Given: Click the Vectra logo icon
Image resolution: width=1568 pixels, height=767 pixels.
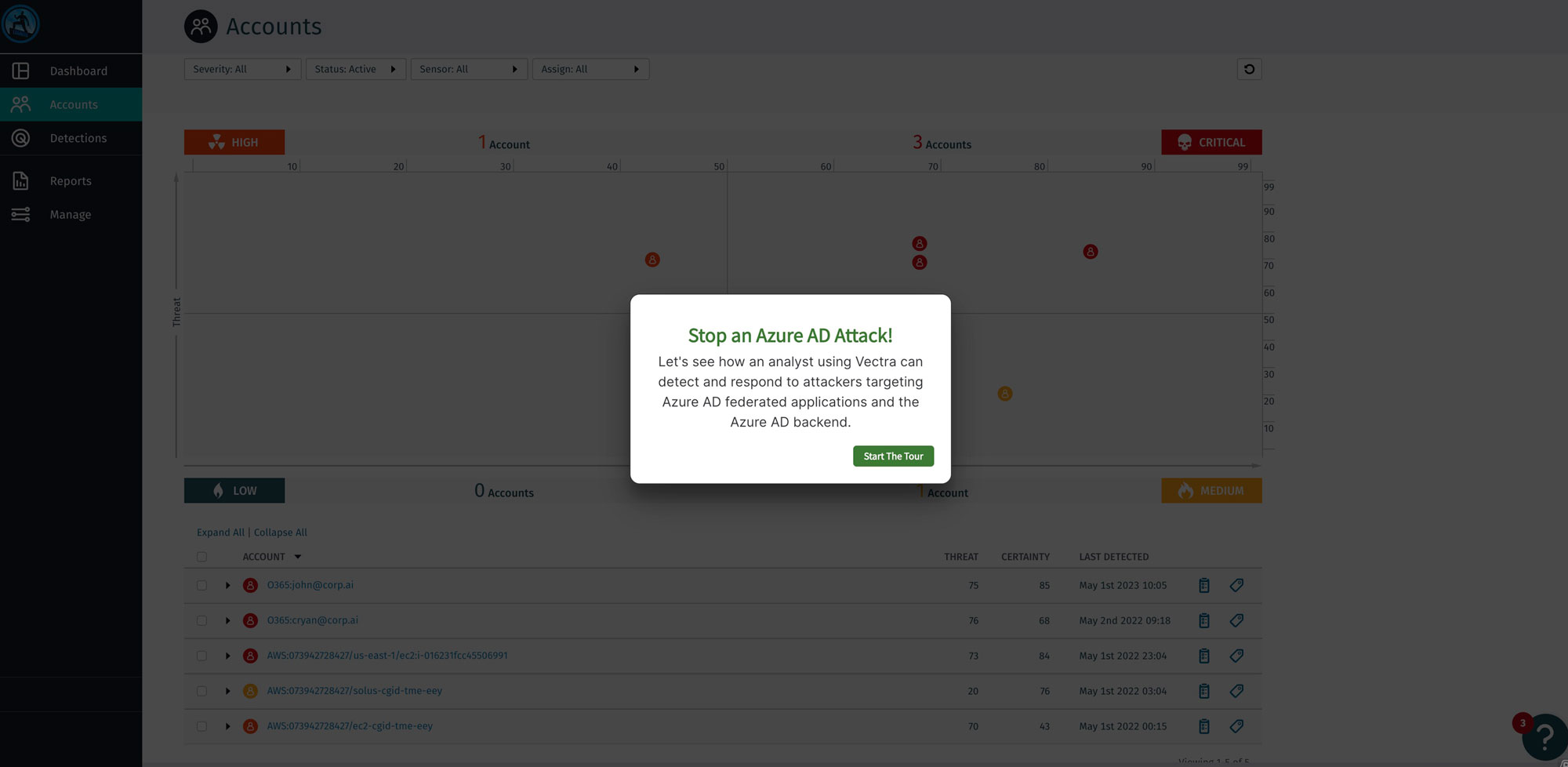Looking at the screenshot, I should pyautogui.click(x=20, y=24).
